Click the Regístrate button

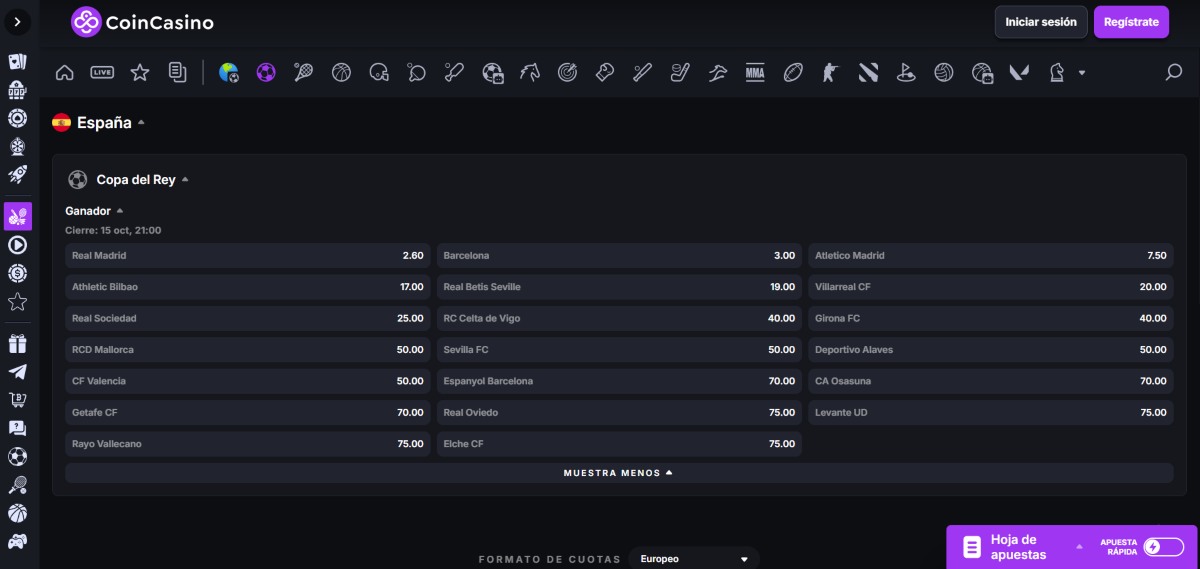(x=1130, y=22)
